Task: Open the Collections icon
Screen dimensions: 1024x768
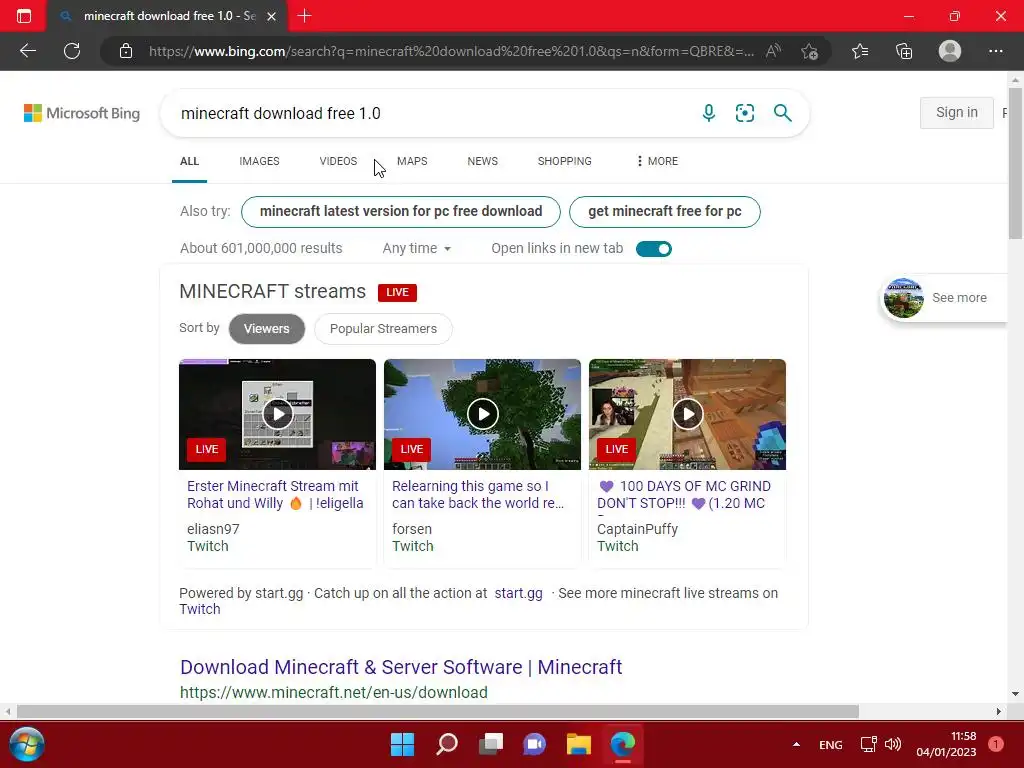Action: pyautogui.click(x=904, y=51)
